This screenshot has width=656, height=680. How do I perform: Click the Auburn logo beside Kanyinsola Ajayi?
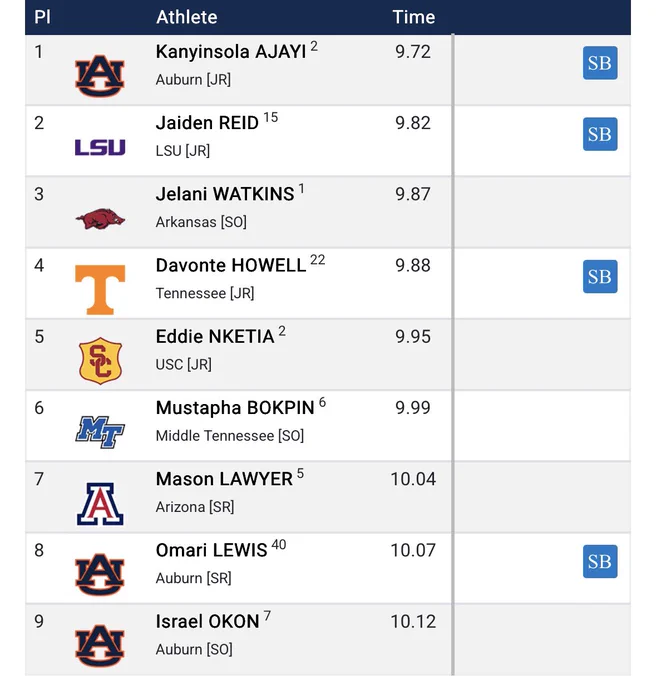(100, 76)
